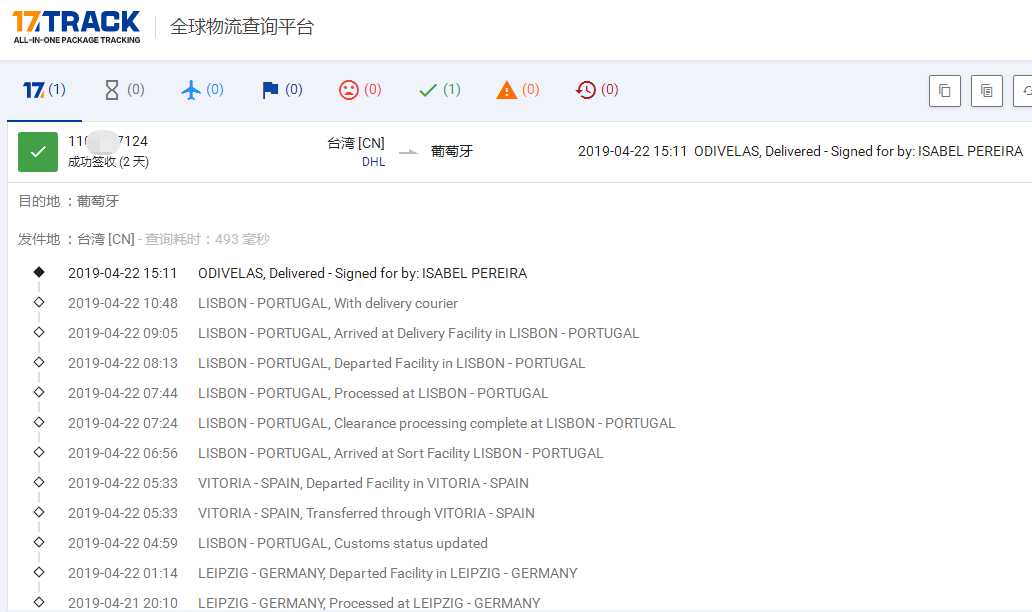This screenshot has height=612, width=1032.
Task: Click the origin 台湾 [CN] label
Action: tap(356, 143)
